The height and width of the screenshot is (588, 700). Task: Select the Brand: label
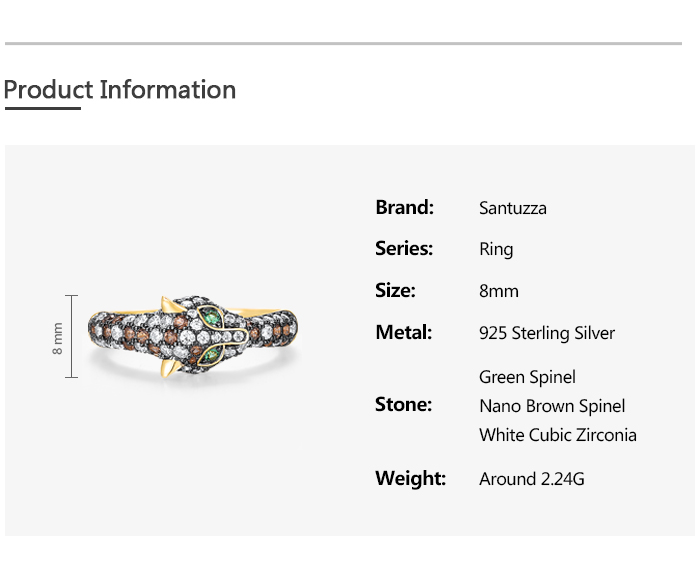click(404, 207)
